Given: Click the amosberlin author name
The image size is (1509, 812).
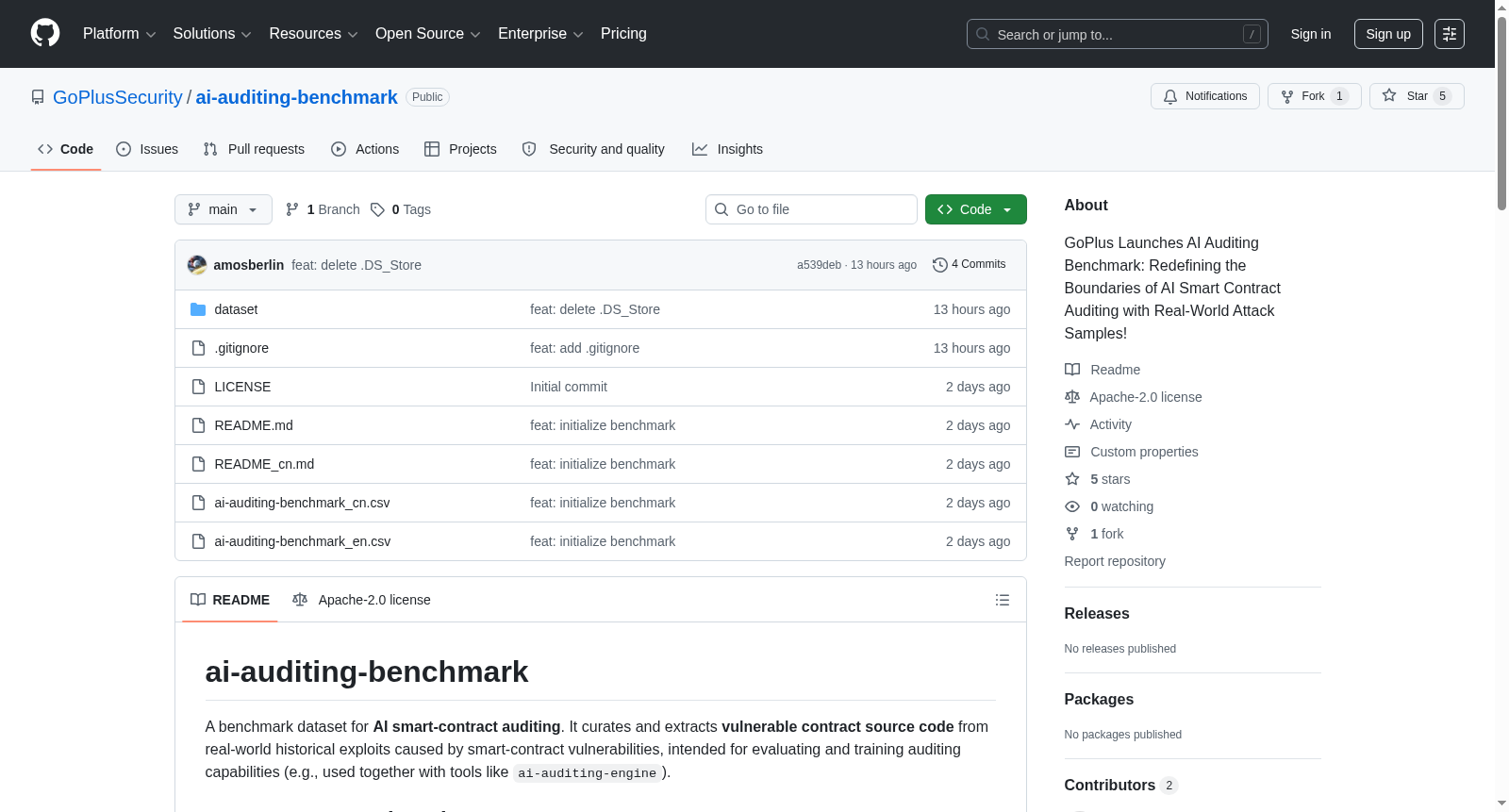Looking at the screenshot, I should [x=249, y=265].
